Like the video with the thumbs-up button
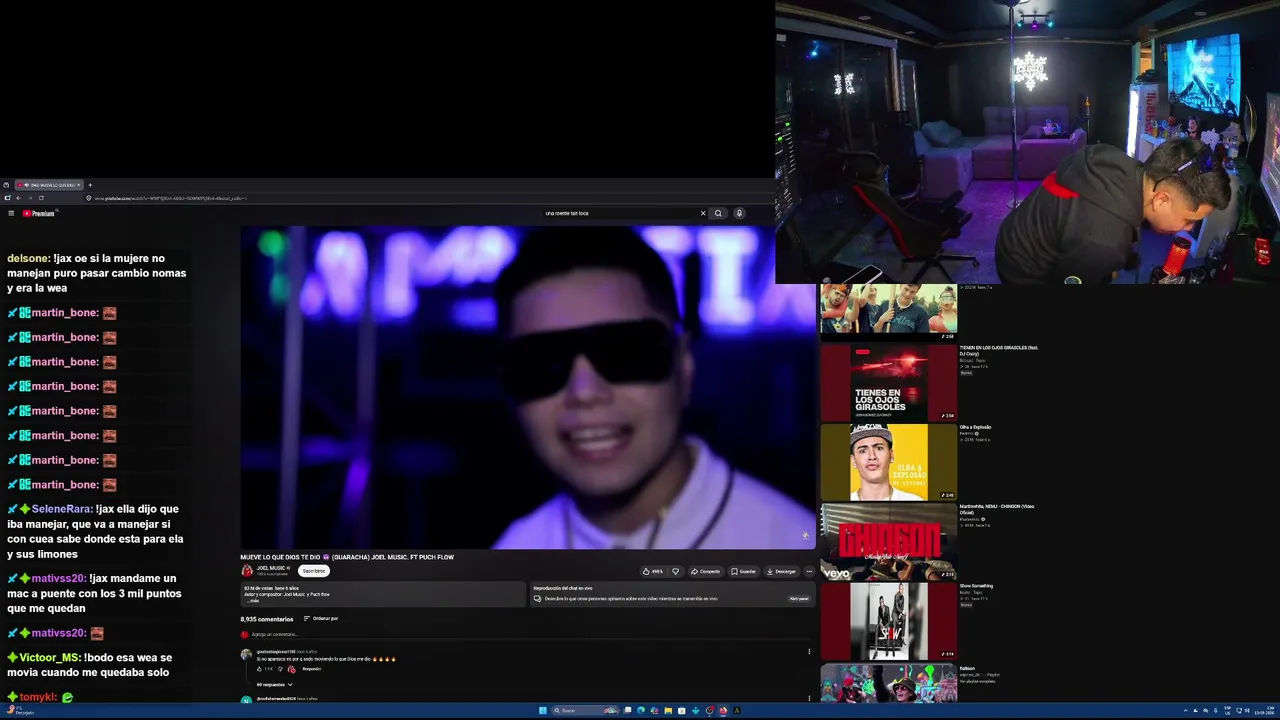 coord(653,571)
